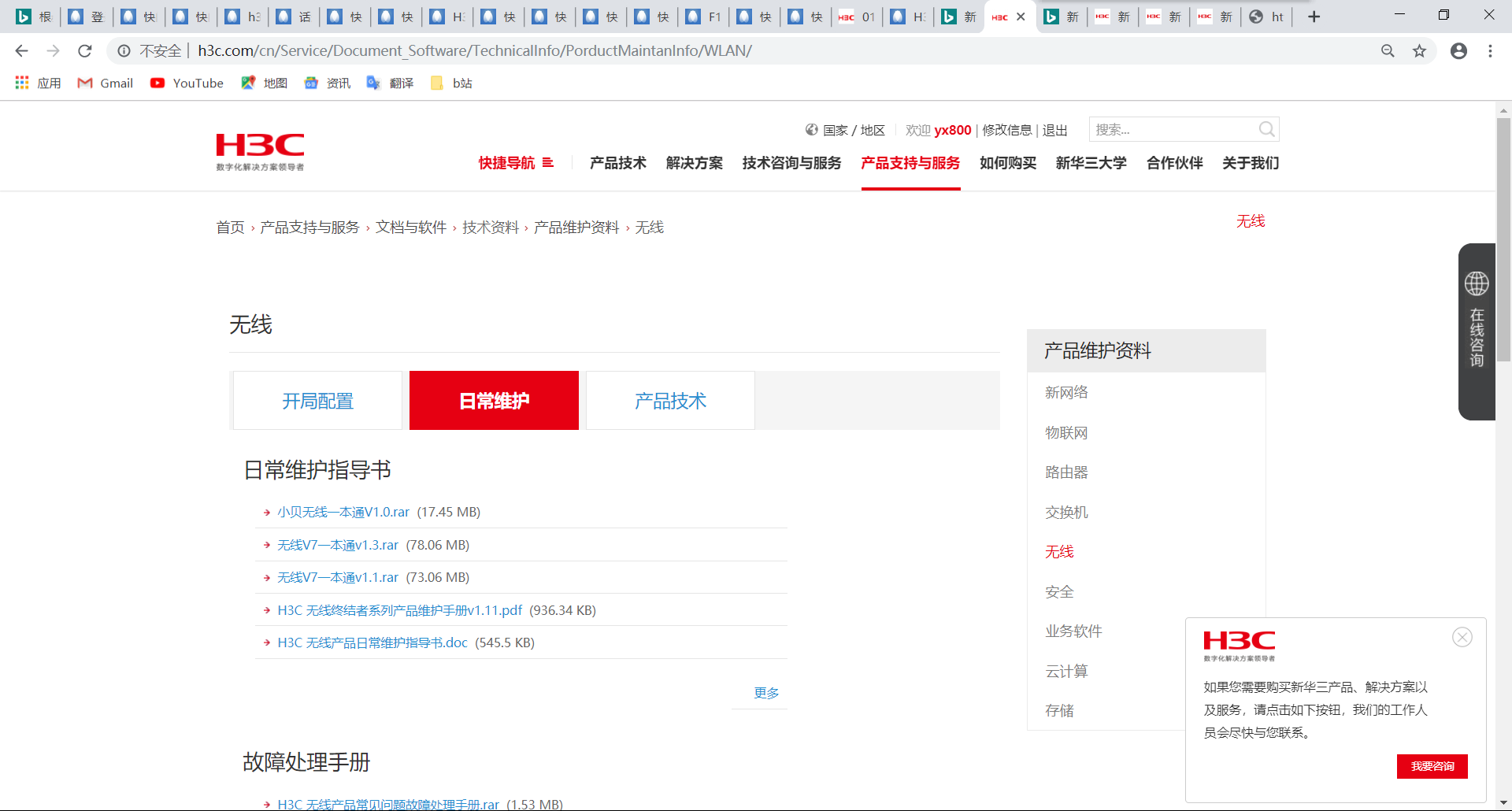The height and width of the screenshot is (811, 1512).
Task: Go forward using the forward arrow
Action: coord(53,50)
